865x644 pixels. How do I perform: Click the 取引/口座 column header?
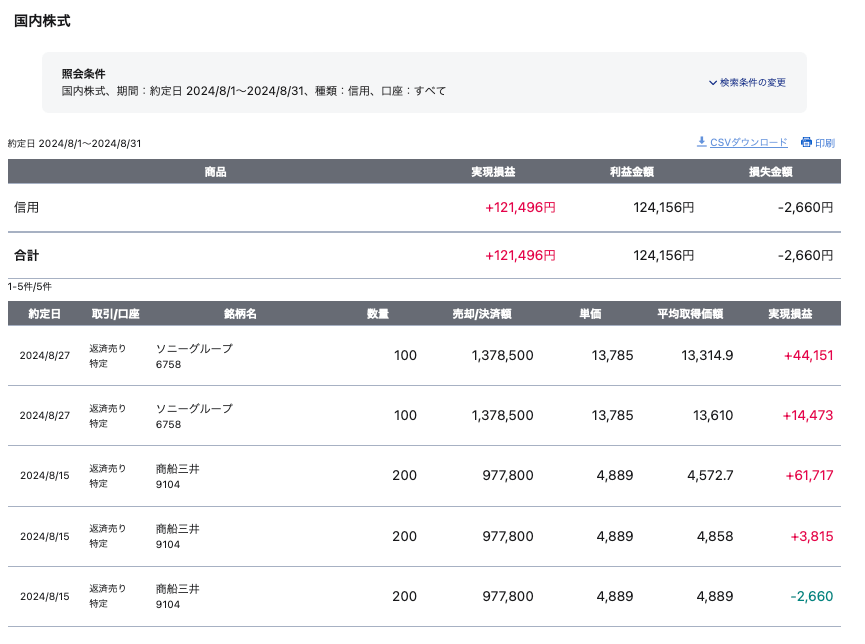point(115,314)
